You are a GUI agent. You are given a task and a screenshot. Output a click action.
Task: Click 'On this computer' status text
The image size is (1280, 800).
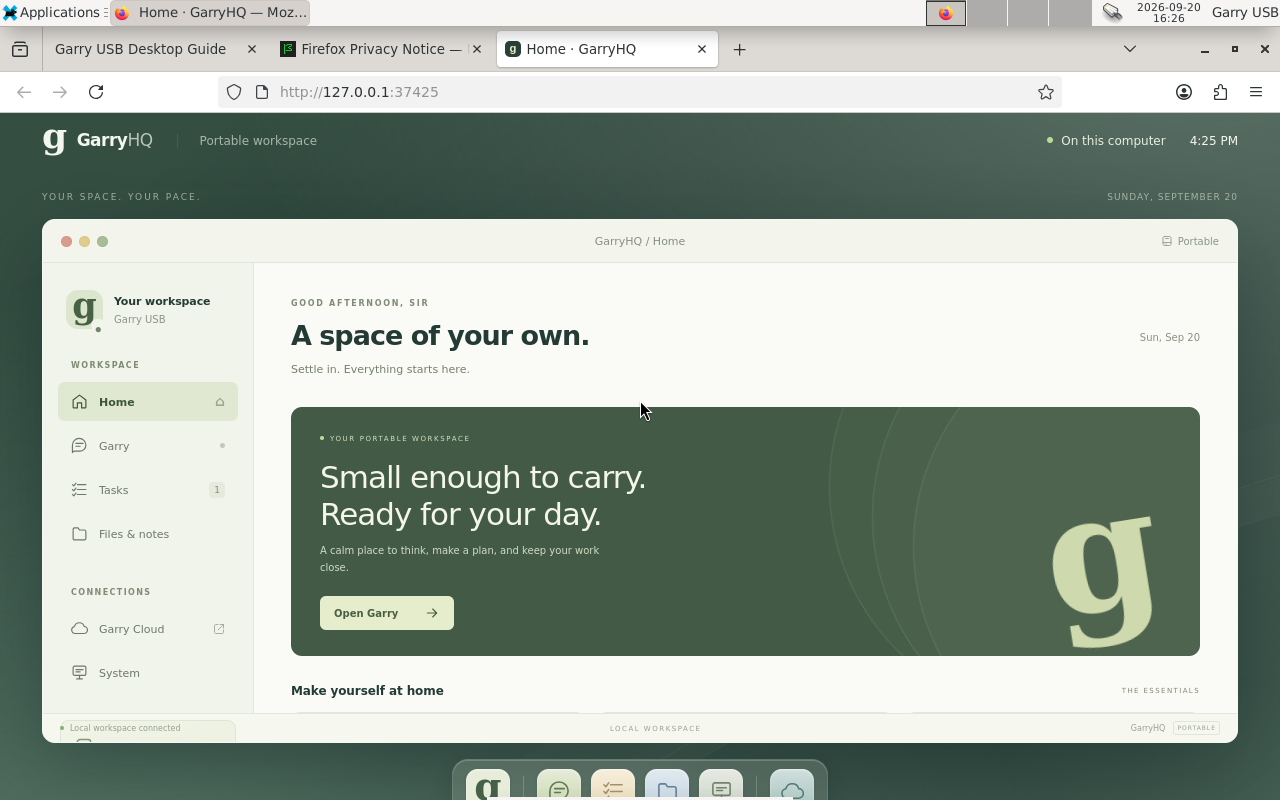coord(1113,141)
